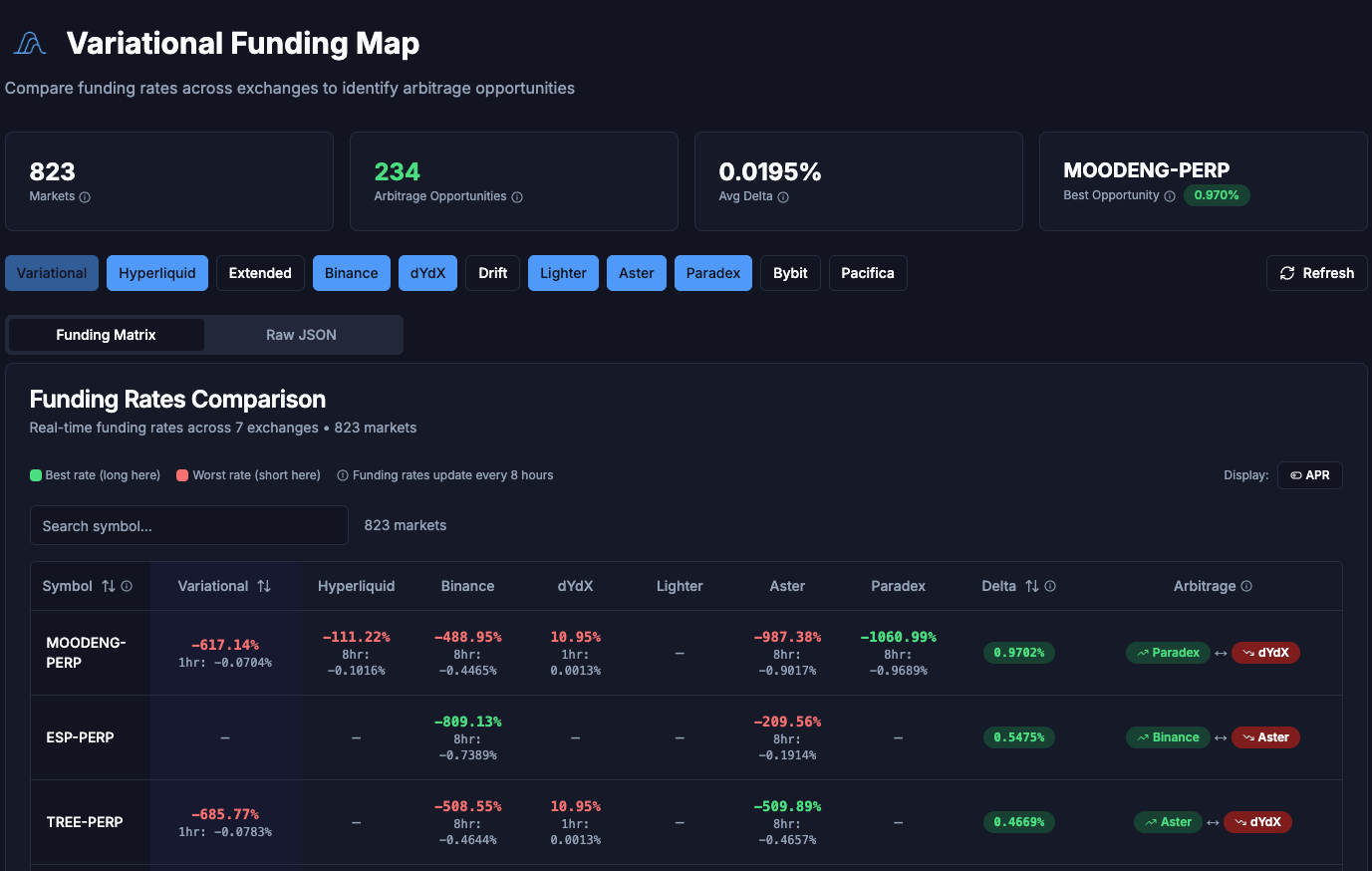This screenshot has height=871, width=1372.
Task: Toggle the dYdX exchange filter button
Action: coord(427,273)
